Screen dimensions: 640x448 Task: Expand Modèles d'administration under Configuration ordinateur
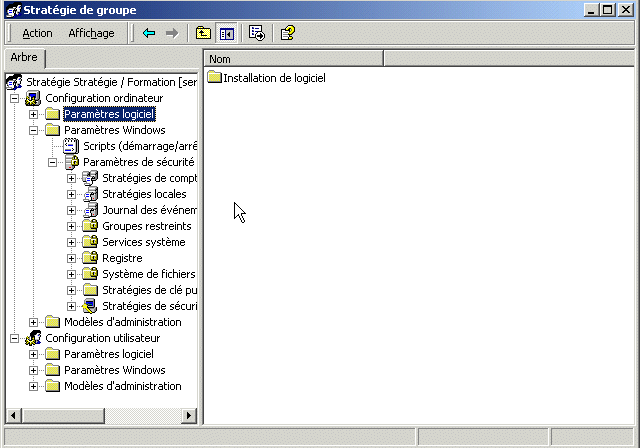33,322
